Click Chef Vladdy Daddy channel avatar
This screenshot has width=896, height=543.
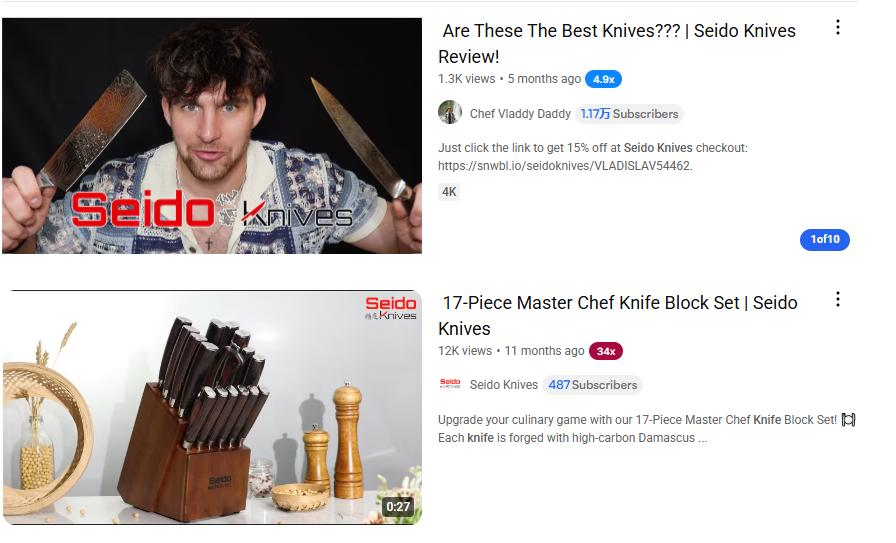tap(450, 113)
